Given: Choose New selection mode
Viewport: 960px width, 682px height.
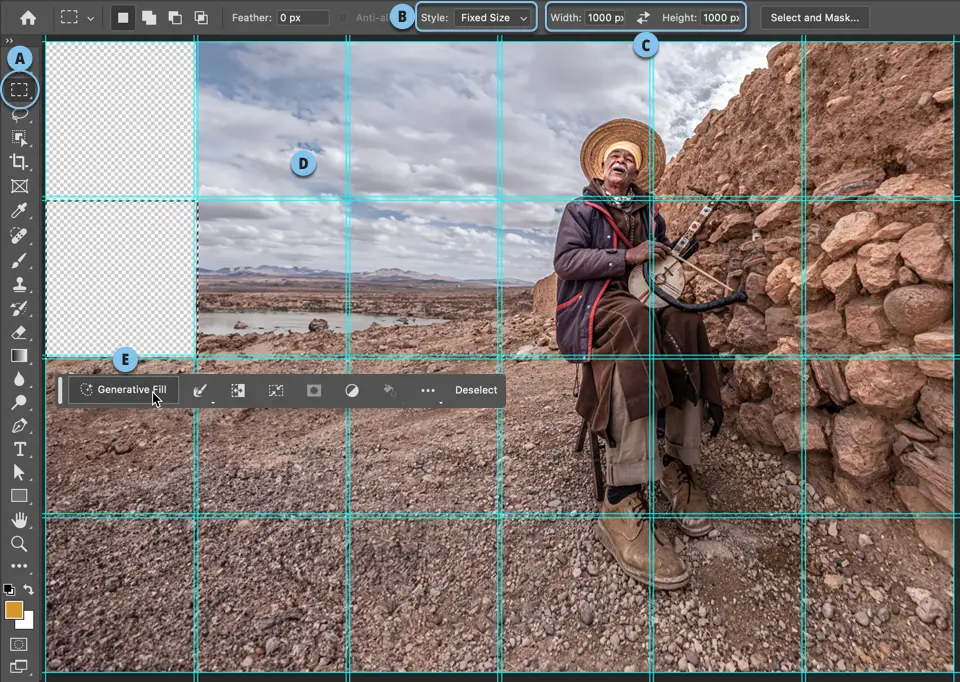Looking at the screenshot, I should [123, 18].
